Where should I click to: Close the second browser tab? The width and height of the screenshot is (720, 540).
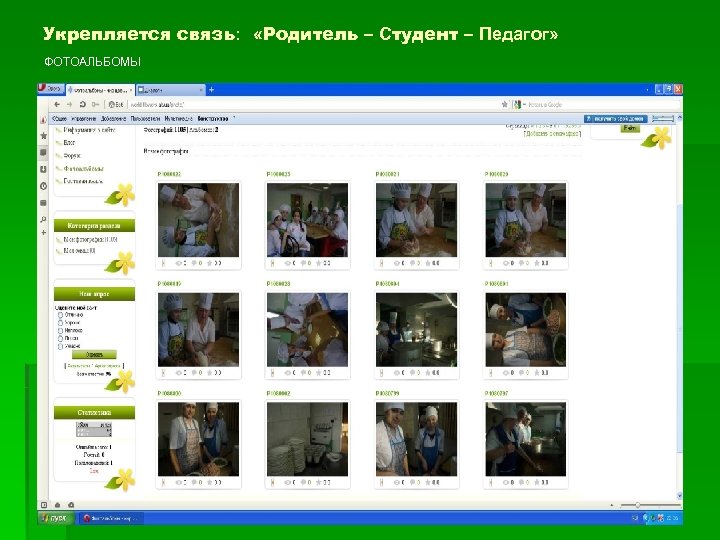tap(201, 90)
